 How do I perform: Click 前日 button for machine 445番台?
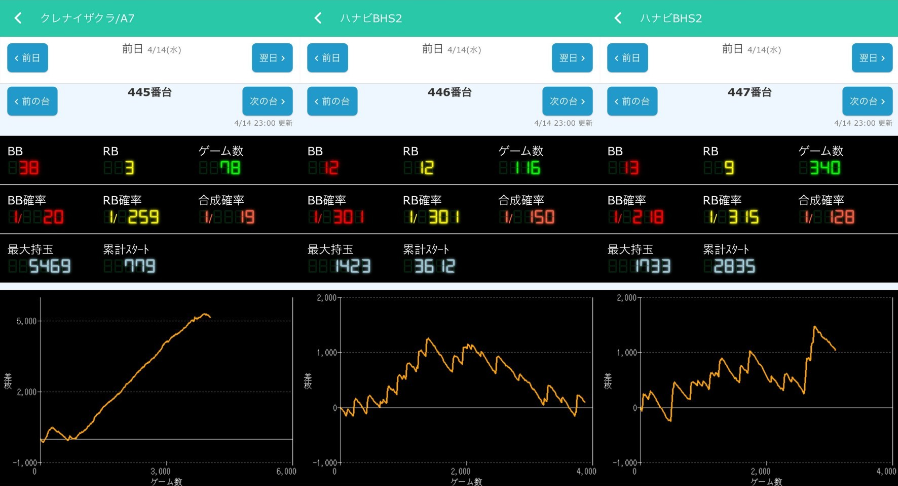[x=27, y=58]
